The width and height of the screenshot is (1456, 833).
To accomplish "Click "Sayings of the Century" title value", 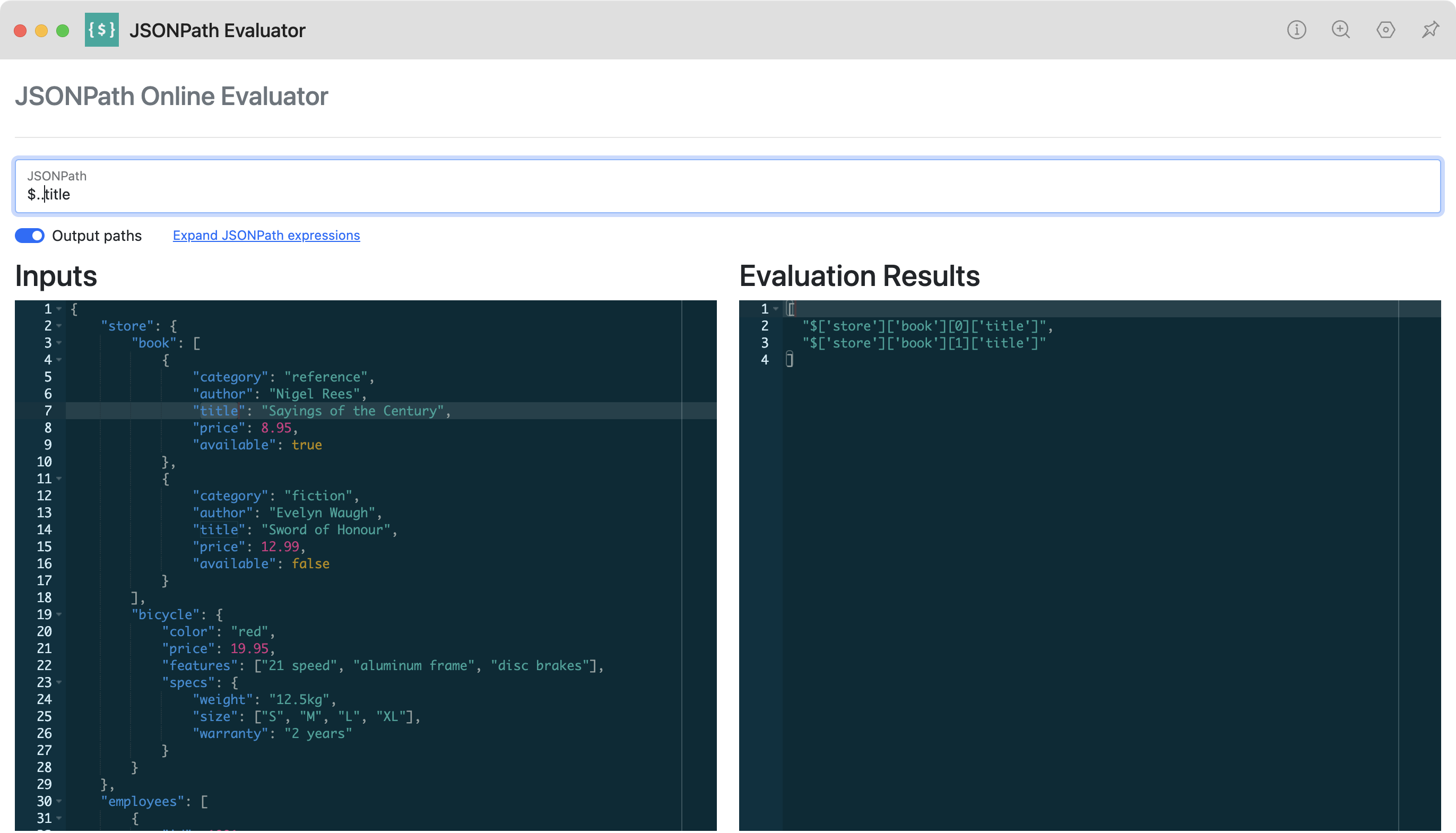I will (352, 411).
